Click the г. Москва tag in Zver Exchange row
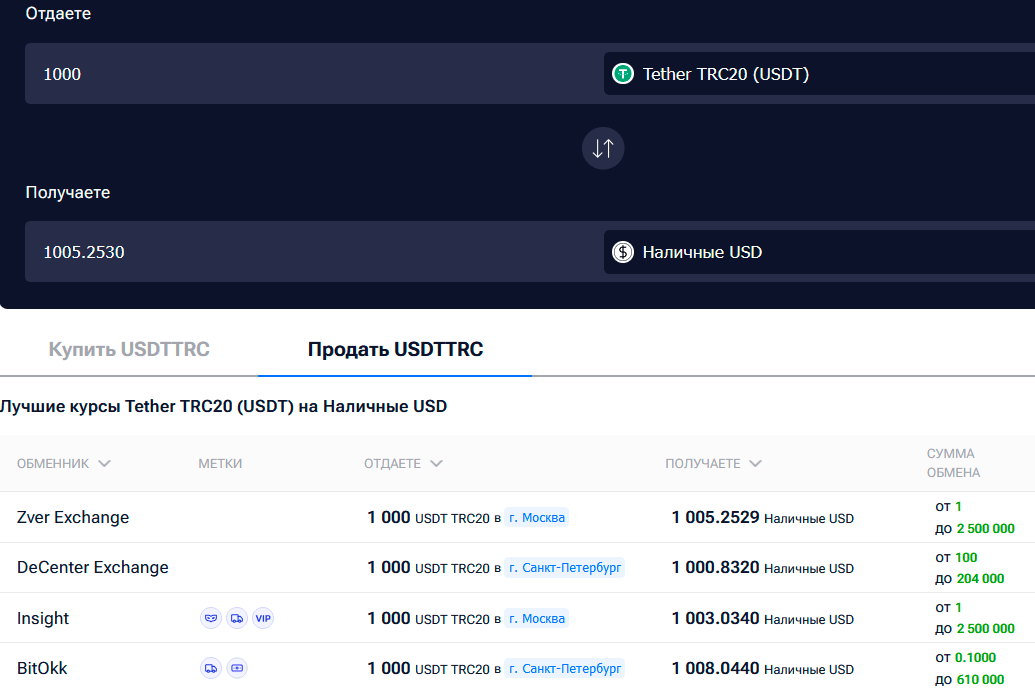This screenshot has height=690, width=1035. 537,518
